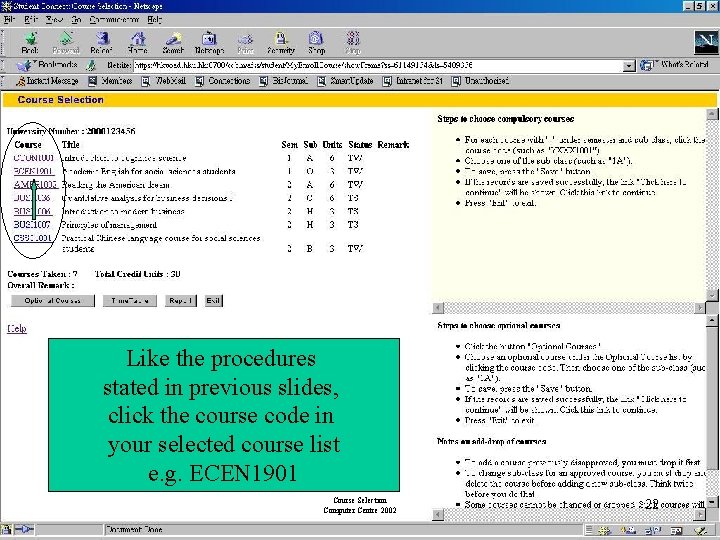
Task: Click the page location proxy icon beside Netsite
Action: click(x=92, y=65)
